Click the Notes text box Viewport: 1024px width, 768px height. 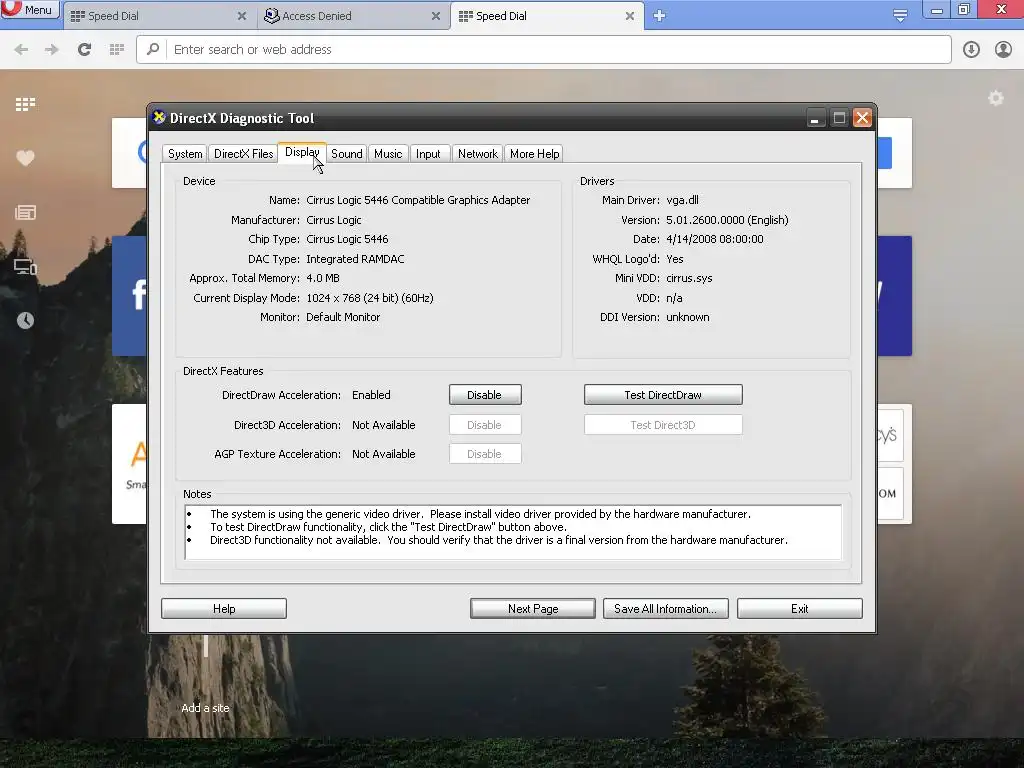(x=513, y=532)
